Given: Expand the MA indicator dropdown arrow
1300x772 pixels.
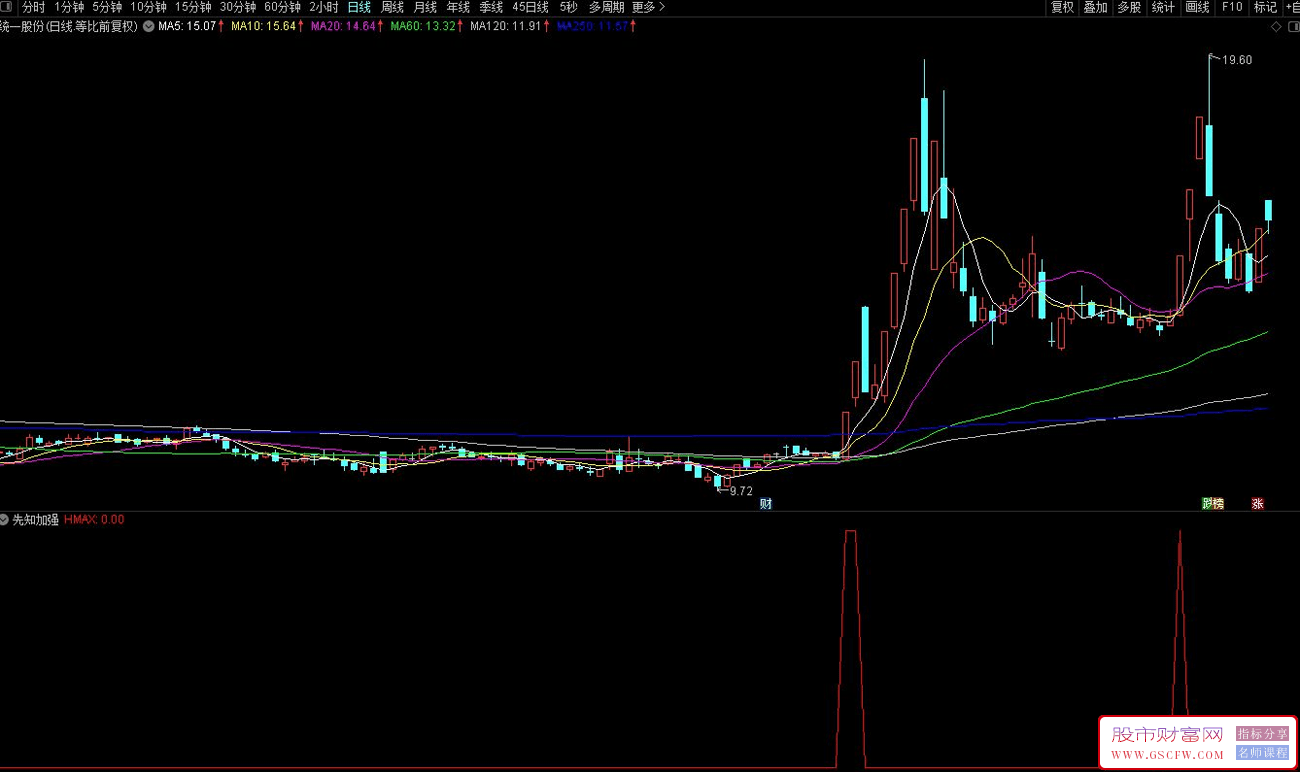Looking at the screenshot, I should click(x=148, y=26).
